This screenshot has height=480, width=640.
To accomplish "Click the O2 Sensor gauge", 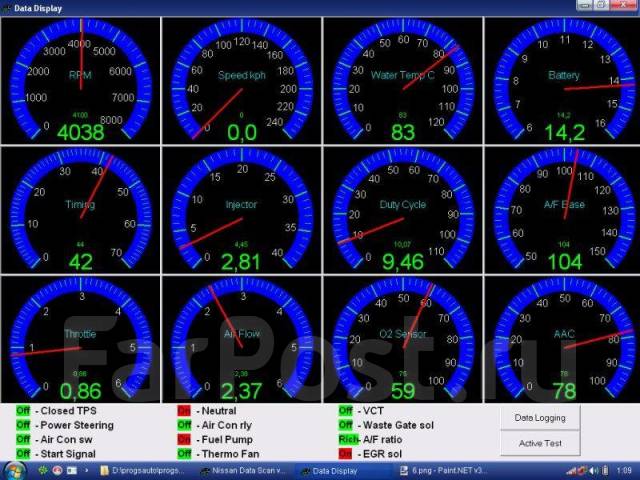I will tap(402, 340).
